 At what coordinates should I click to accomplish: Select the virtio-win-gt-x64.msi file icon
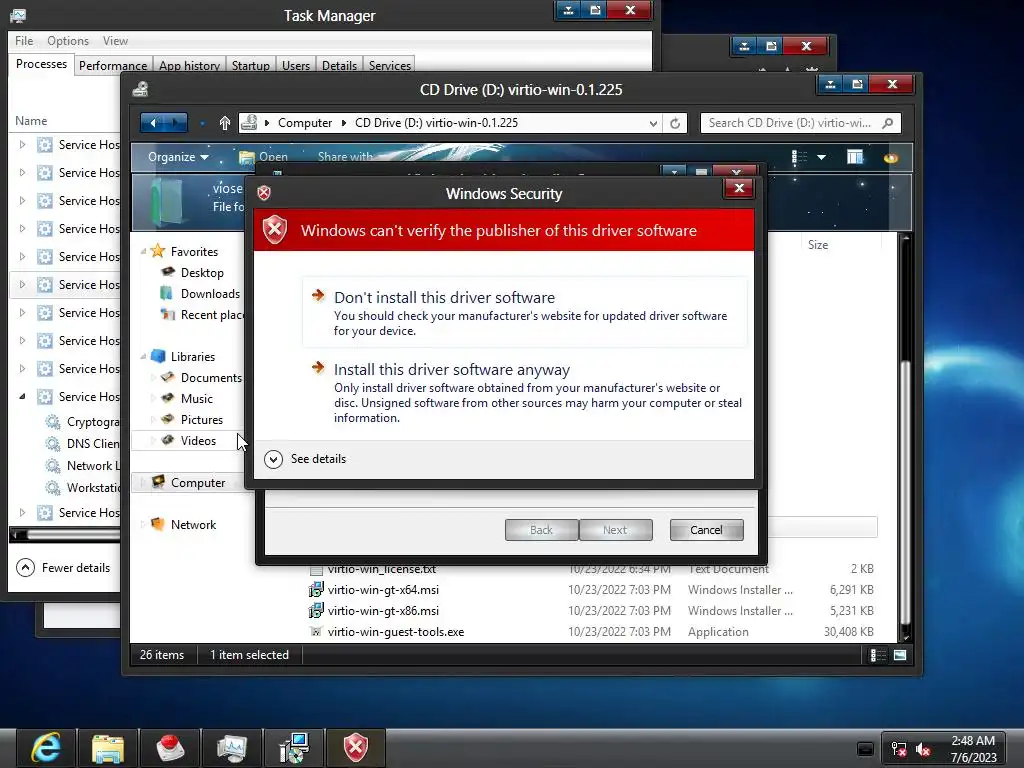[316, 590]
